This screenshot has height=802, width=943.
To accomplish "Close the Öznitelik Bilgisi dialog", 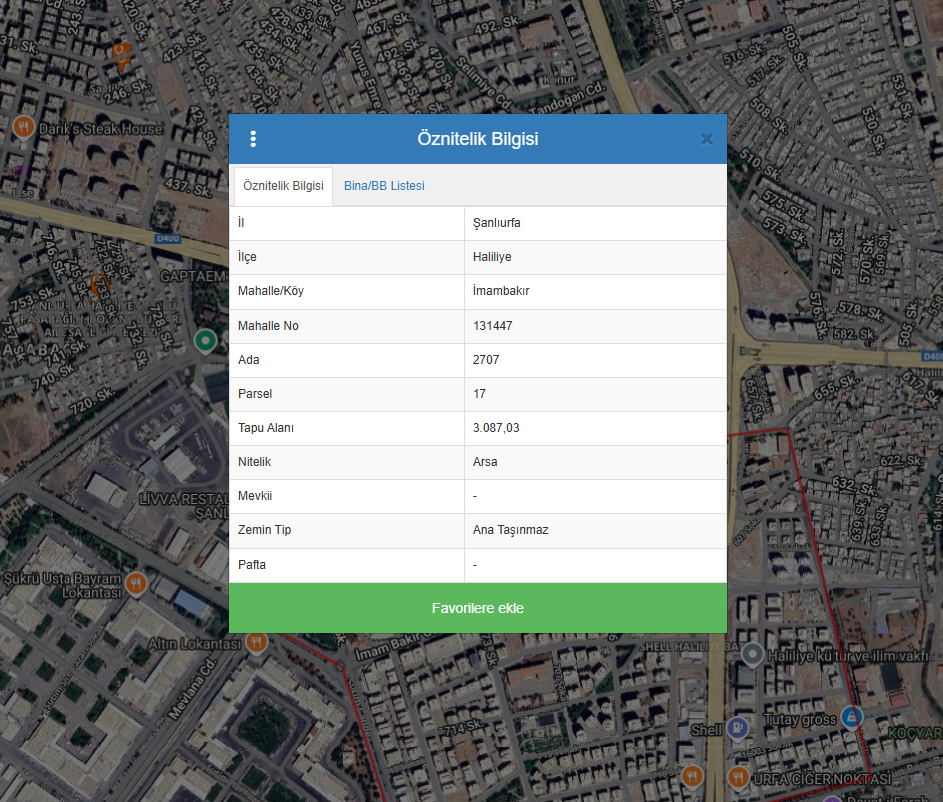I will click(707, 139).
